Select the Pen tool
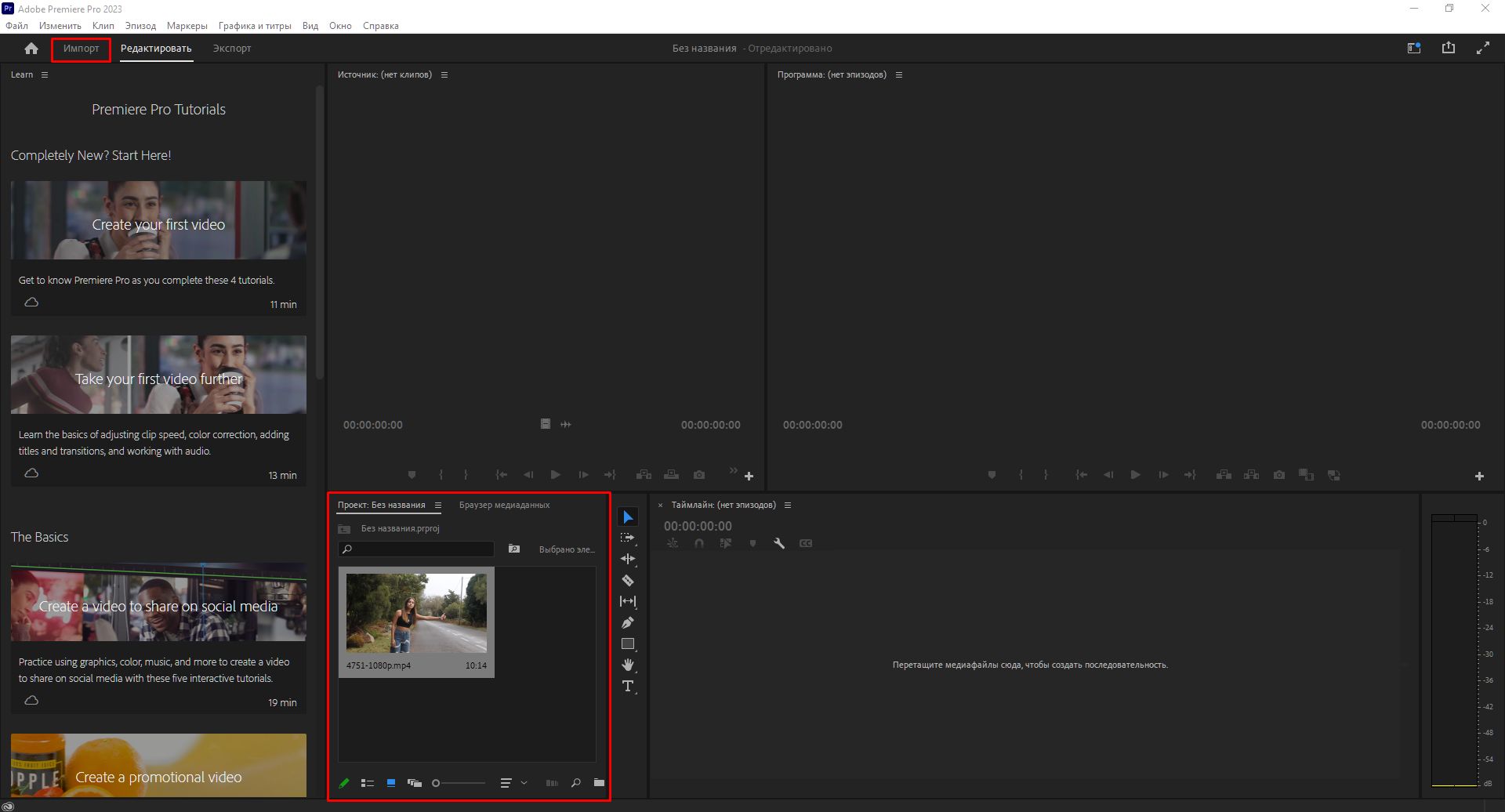 click(x=628, y=623)
